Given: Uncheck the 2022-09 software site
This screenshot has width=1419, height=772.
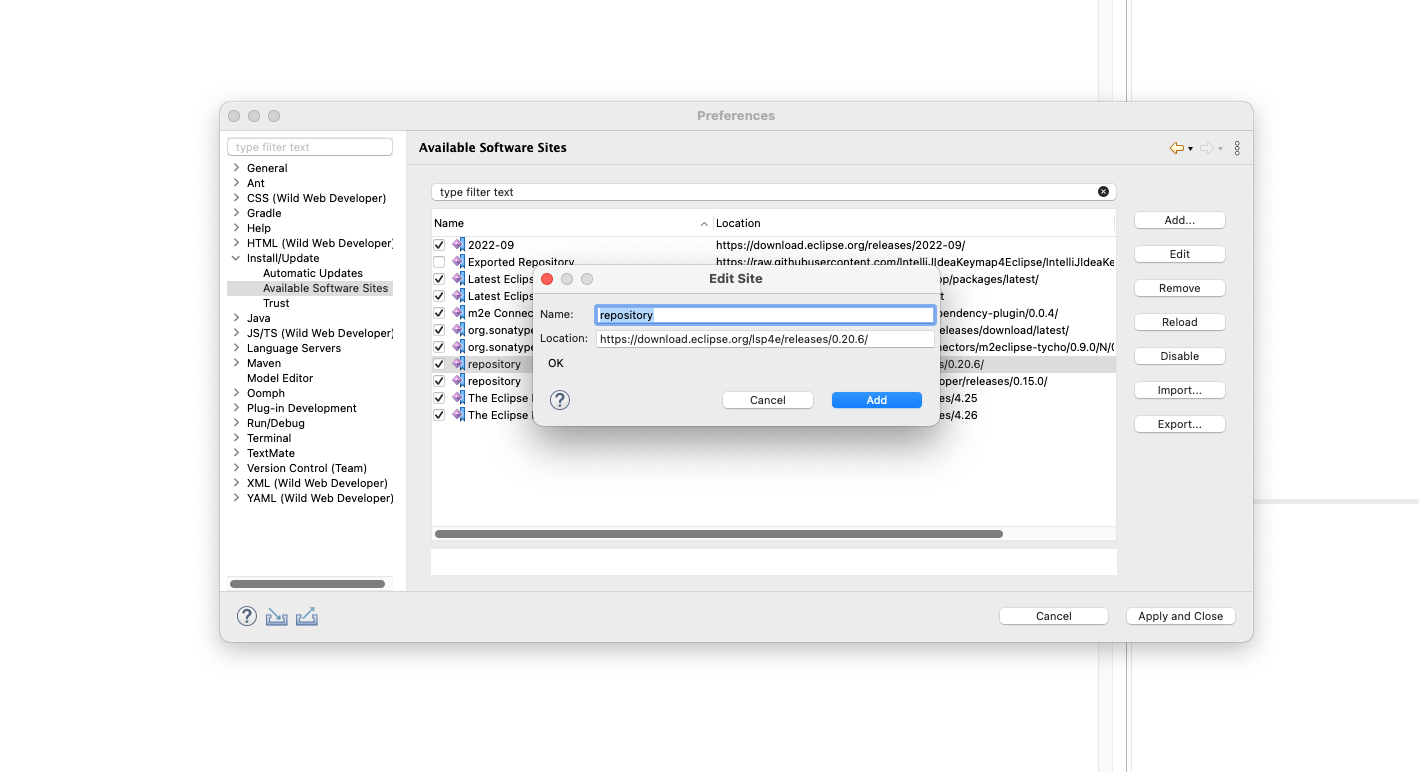Looking at the screenshot, I should (x=439, y=244).
